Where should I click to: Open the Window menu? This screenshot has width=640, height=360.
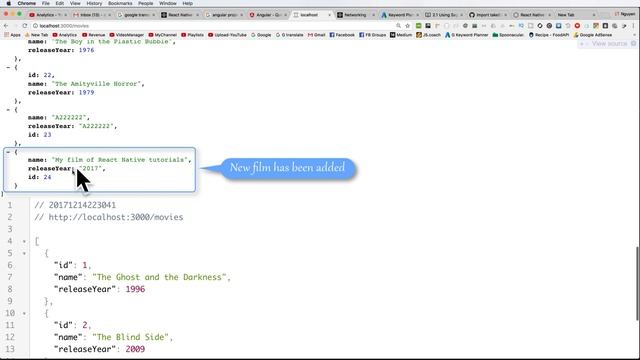[x=168, y=3]
